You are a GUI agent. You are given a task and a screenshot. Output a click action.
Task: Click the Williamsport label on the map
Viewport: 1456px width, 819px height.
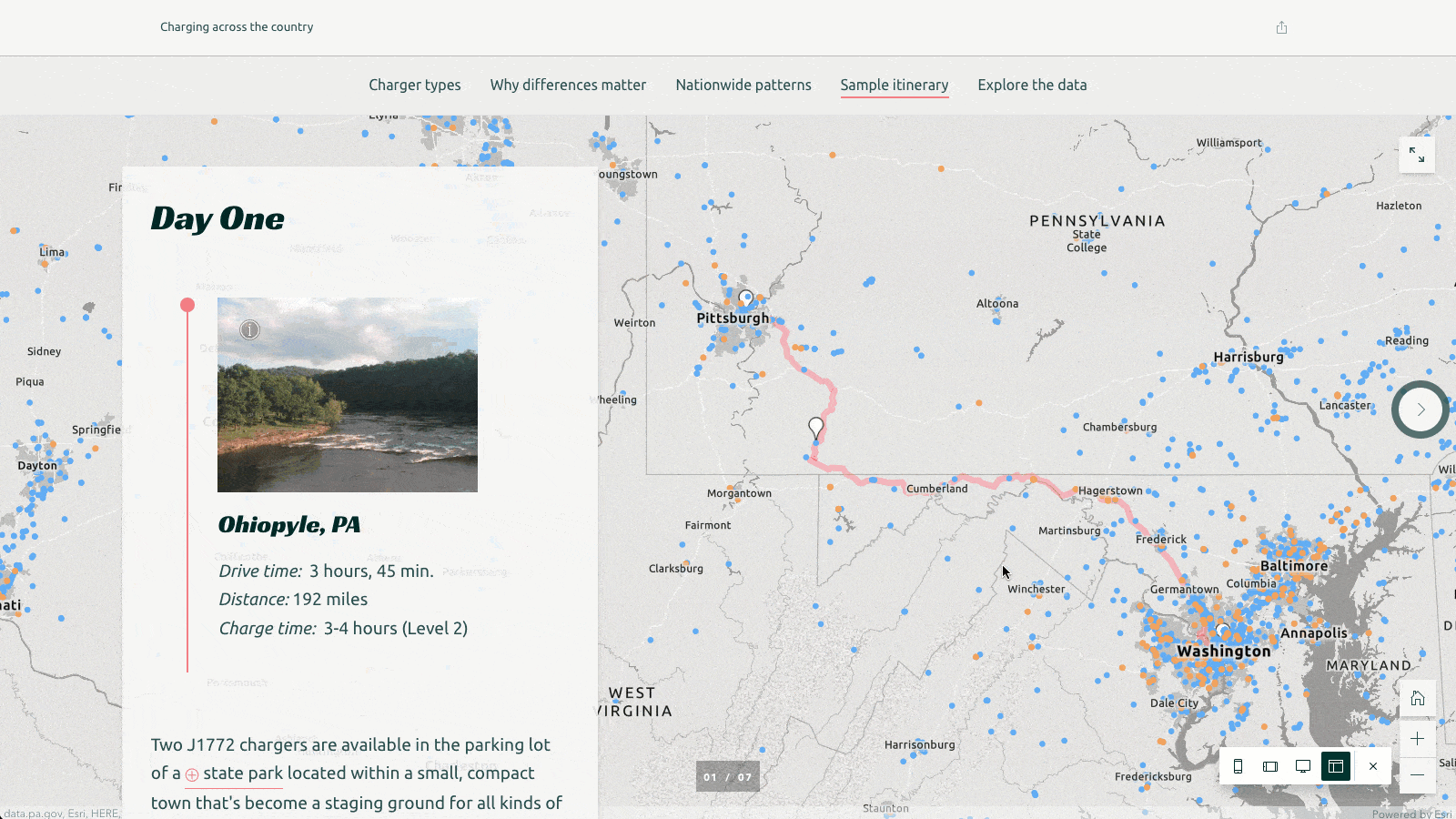pyautogui.click(x=1229, y=143)
